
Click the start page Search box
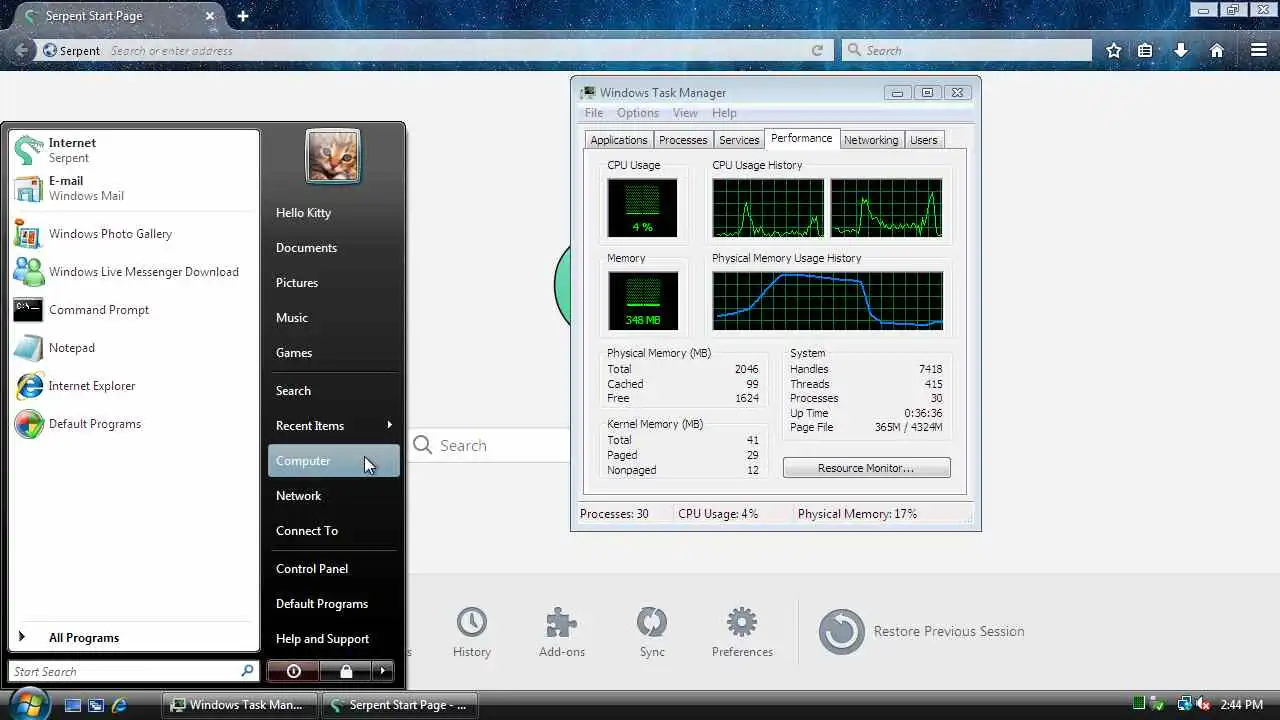[490, 445]
